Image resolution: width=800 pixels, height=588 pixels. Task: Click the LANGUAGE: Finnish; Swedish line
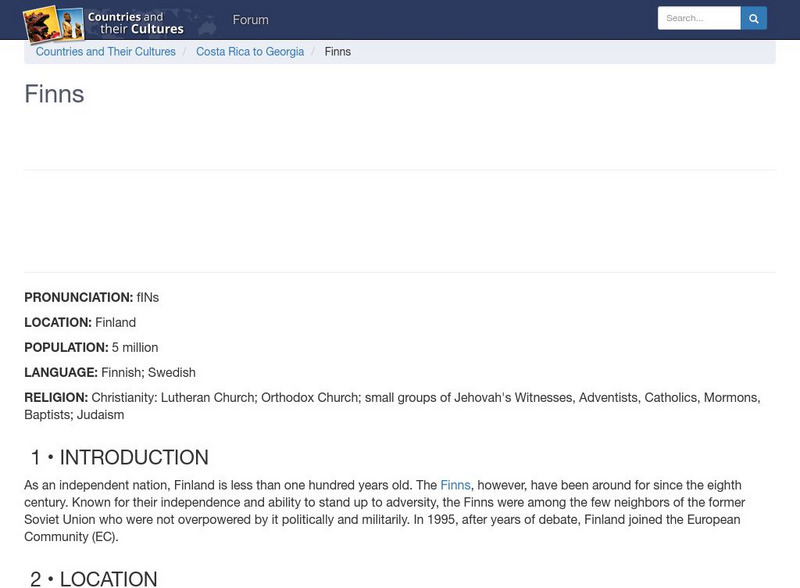pos(110,372)
